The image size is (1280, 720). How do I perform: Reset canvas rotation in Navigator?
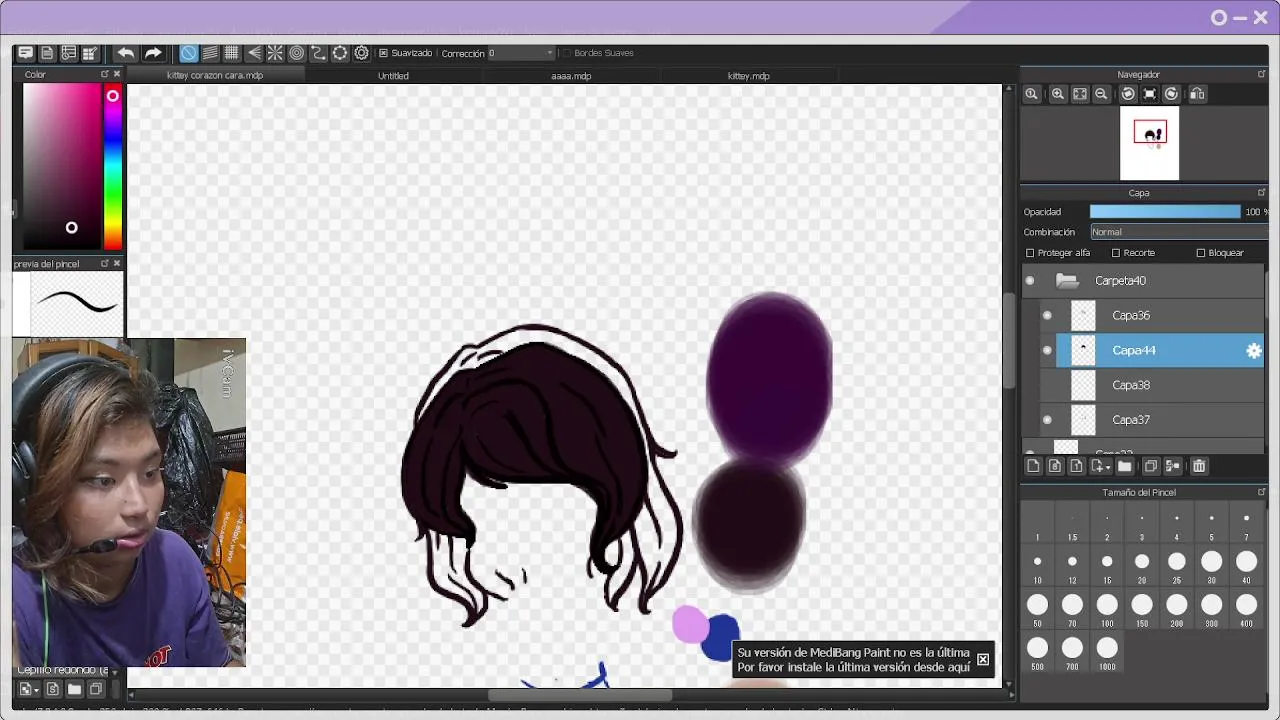click(x=1149, y=94)
